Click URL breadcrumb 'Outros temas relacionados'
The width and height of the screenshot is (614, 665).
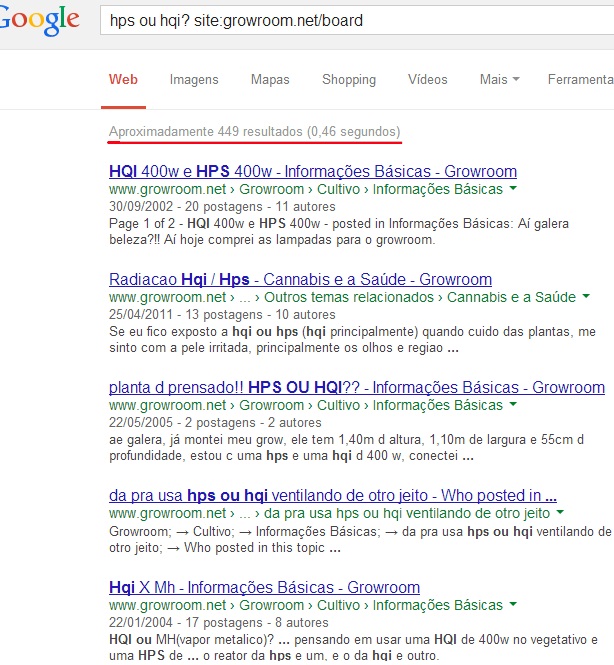(x=349, y=297)
